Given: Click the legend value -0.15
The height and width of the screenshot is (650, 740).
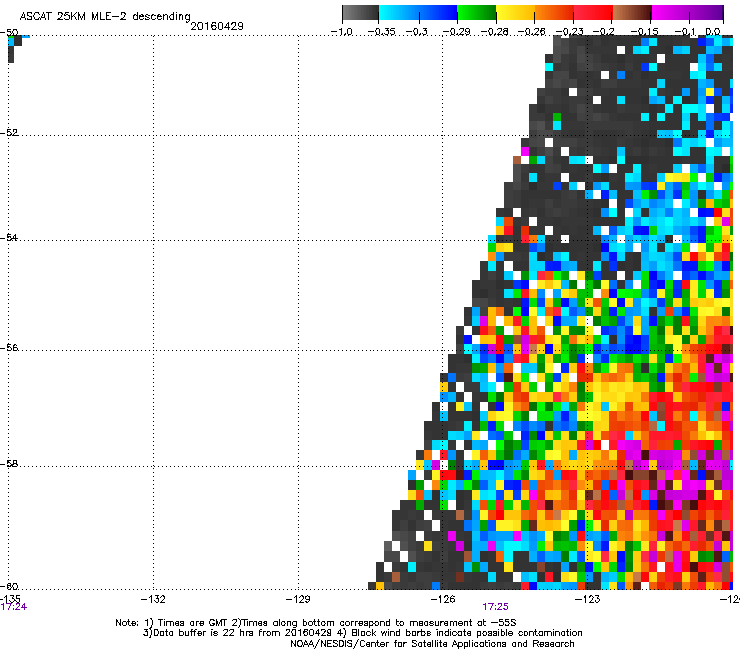Looking at the screenshot, I should click(645, 32).
